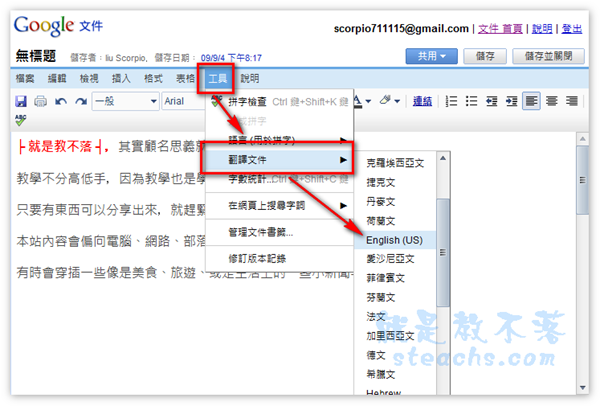Center align the text
This screenshot has height=406, width=600.
551,101
